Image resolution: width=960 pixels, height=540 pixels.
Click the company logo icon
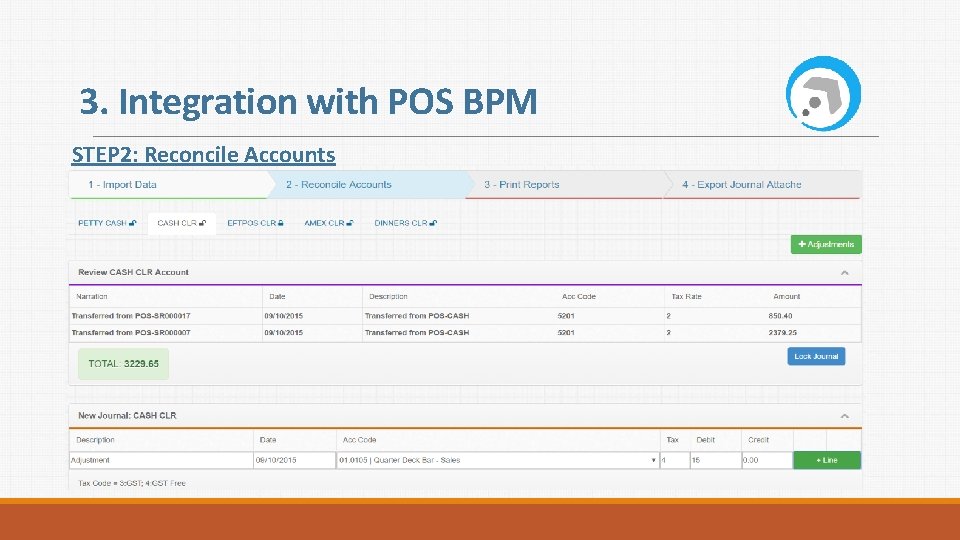pos(823,94)
